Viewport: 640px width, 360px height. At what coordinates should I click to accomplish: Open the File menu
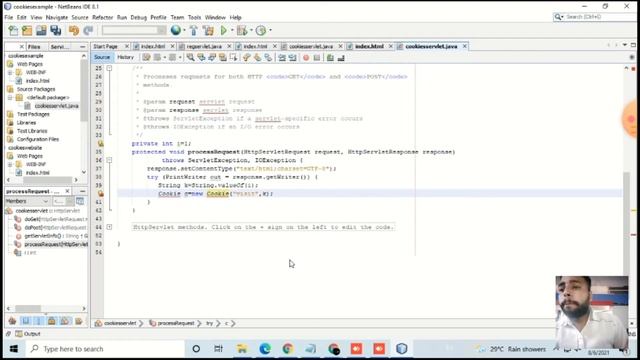coord(9,18)
